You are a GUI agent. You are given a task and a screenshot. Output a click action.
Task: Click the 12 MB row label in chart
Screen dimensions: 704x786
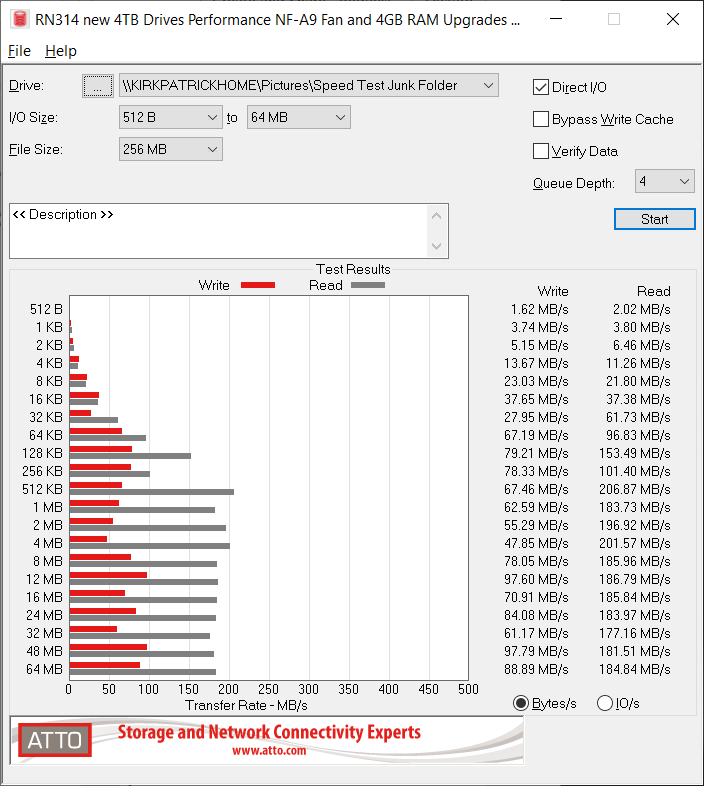(x=44, y=579)
